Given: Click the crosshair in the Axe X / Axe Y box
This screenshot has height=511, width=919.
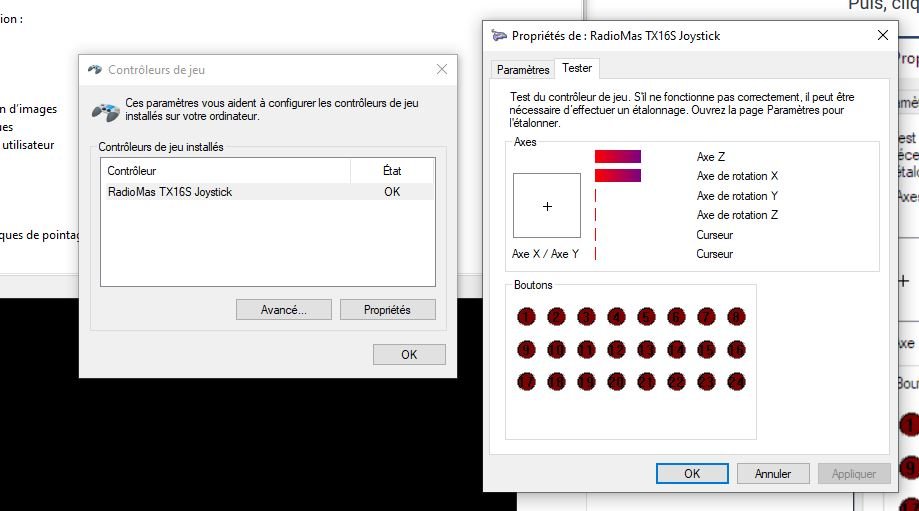Looking at the screenshot, I should tap(547, 206).
